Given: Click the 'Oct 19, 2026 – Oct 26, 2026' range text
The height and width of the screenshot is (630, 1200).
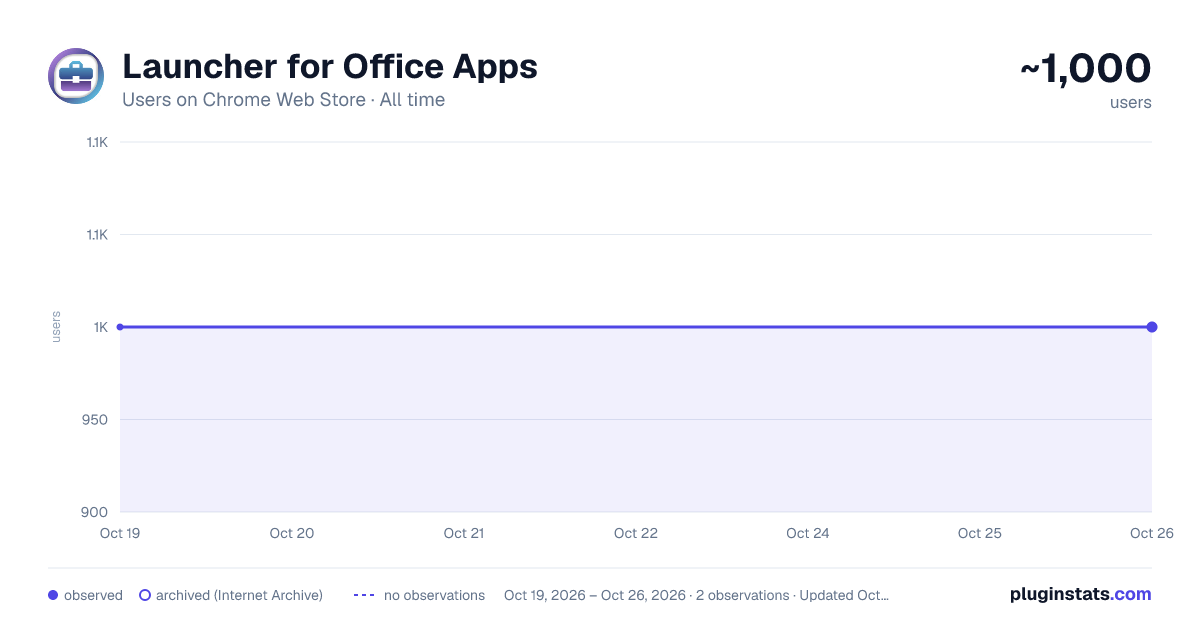Looking at the screenshot, I should (x=595, y=595).
